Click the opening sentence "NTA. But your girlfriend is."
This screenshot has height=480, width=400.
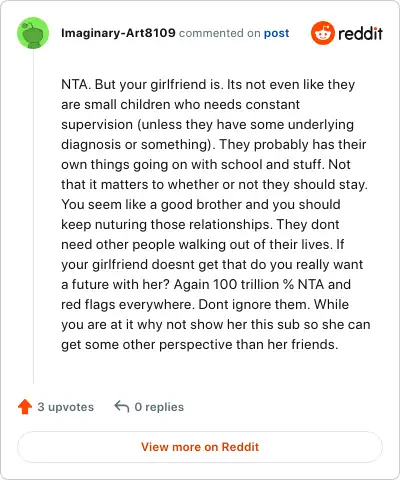(142, 85)
